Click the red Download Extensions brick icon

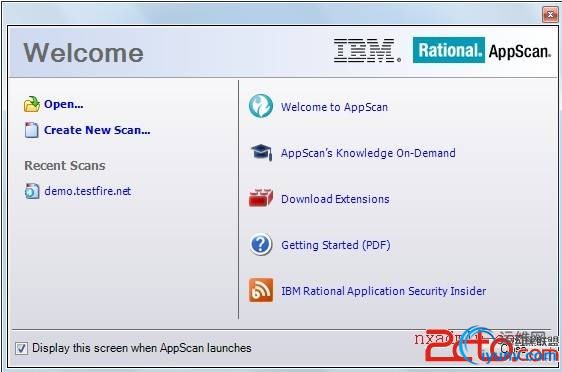pos(261,197)
